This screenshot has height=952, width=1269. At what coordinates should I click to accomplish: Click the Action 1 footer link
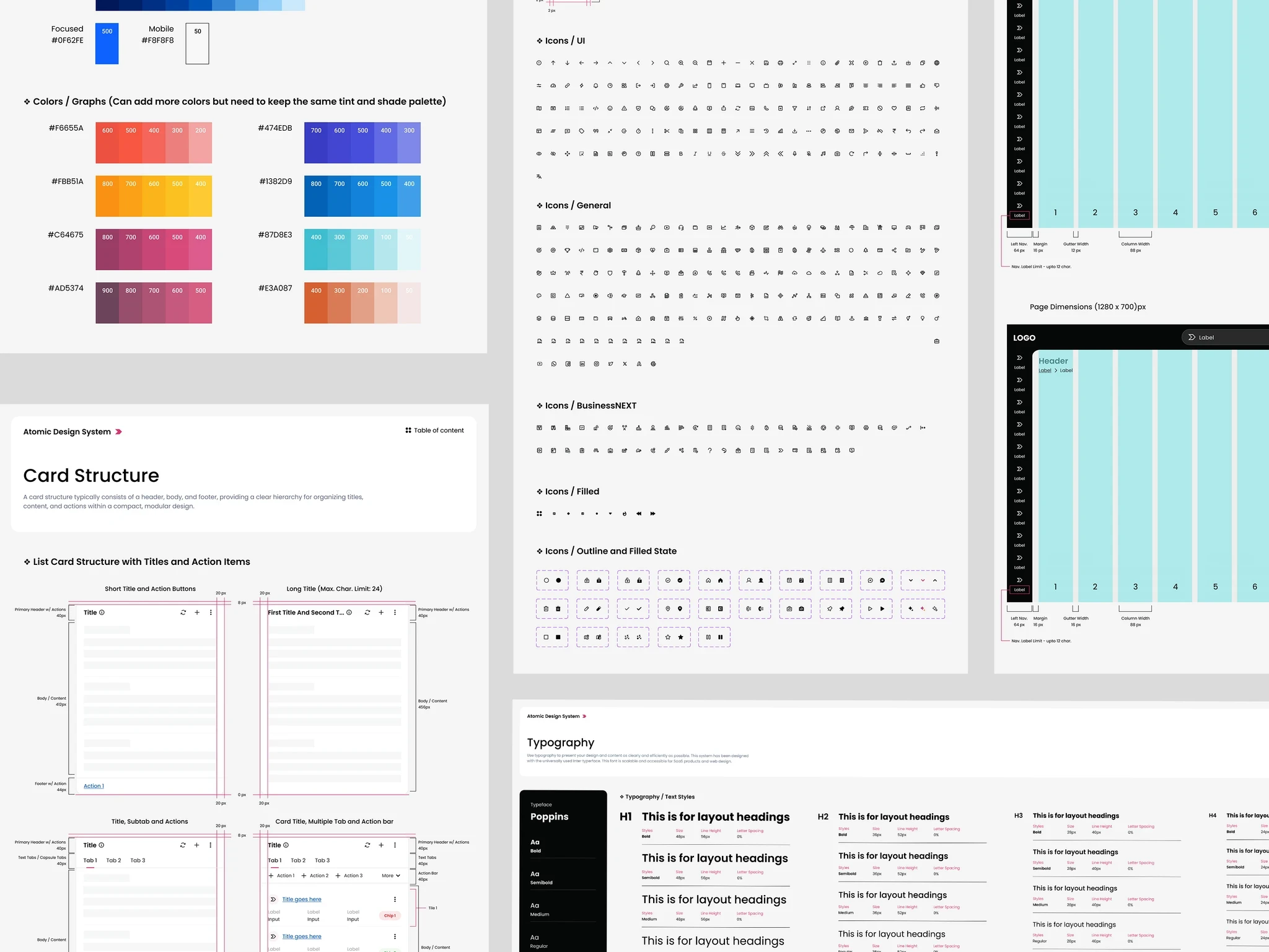tap(94, 786)
